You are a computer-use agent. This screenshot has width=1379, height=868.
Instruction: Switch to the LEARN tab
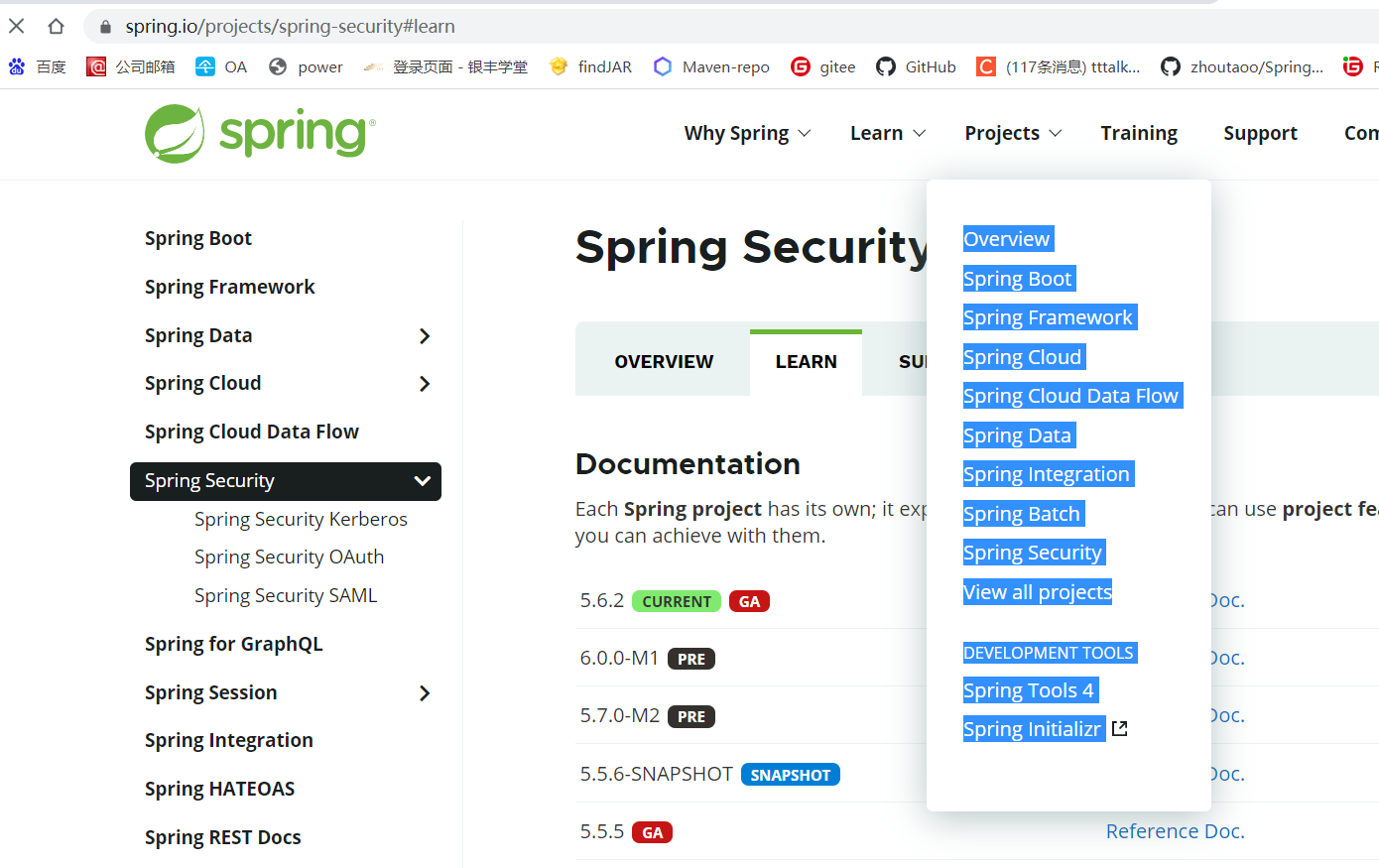(806, 362)
